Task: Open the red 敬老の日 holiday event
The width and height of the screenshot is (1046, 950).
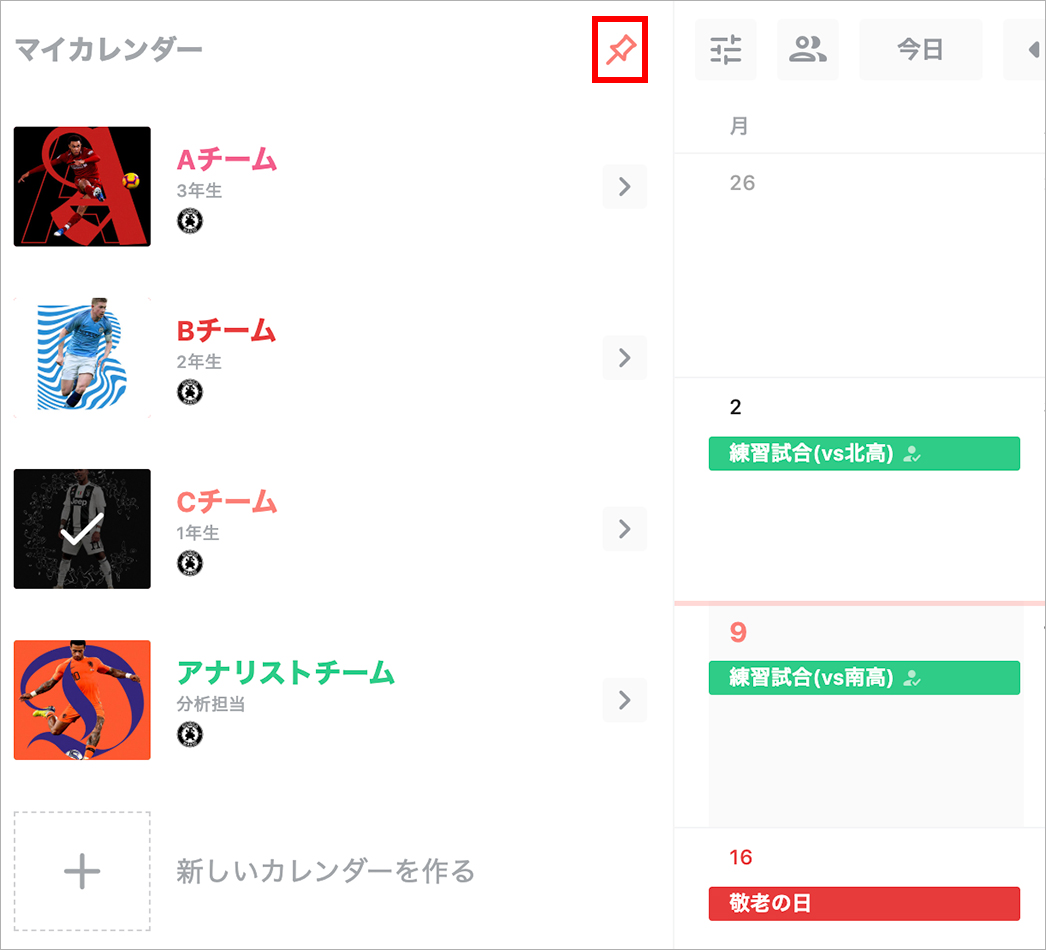Action: point(864,903)
